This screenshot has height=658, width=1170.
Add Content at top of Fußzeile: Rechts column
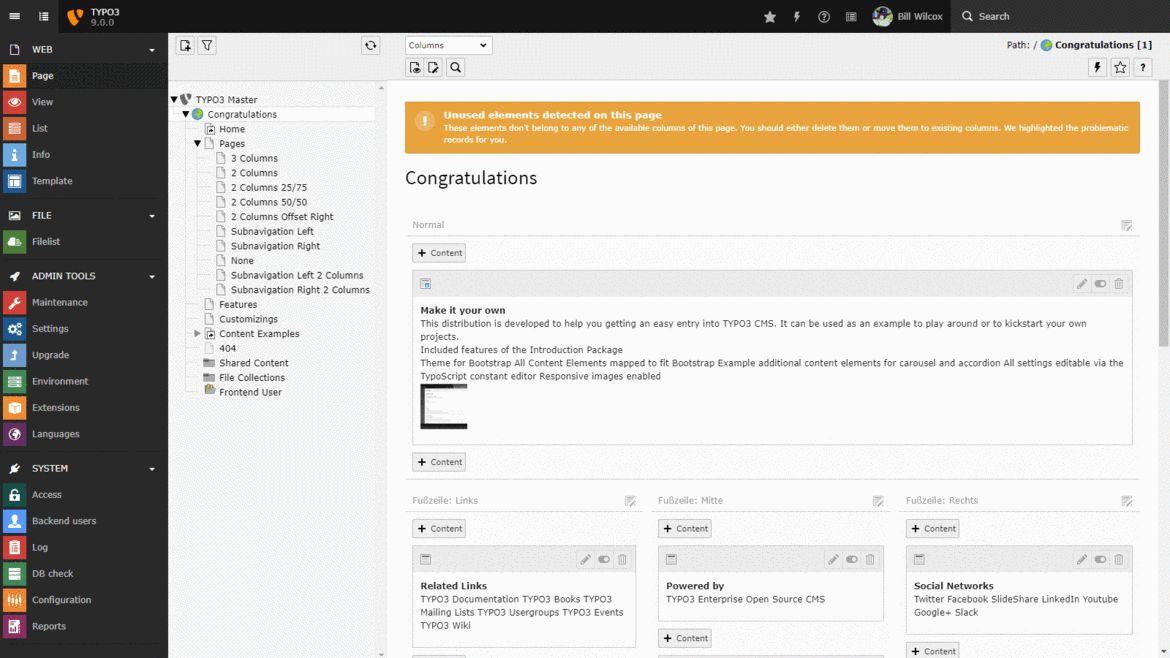tap(932, 528)
